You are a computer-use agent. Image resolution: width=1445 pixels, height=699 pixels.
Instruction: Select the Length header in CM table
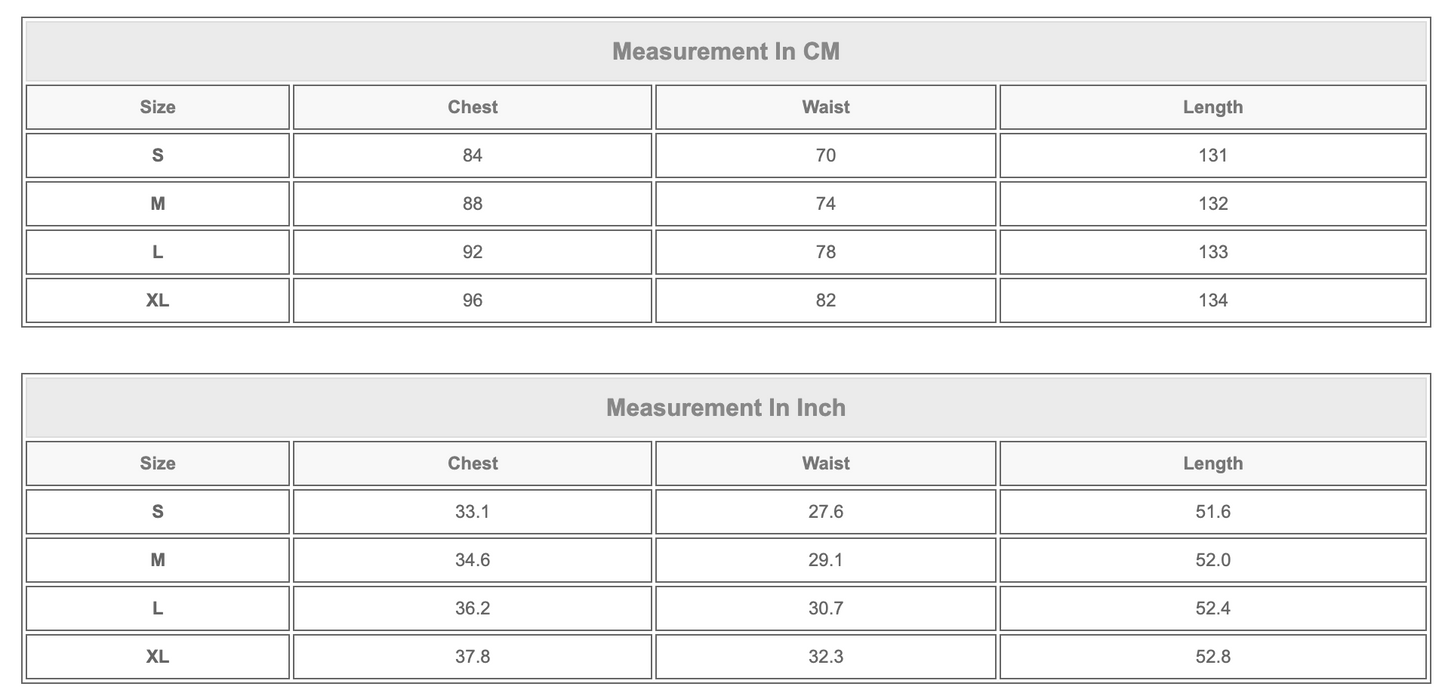[x=1213, y=107]
